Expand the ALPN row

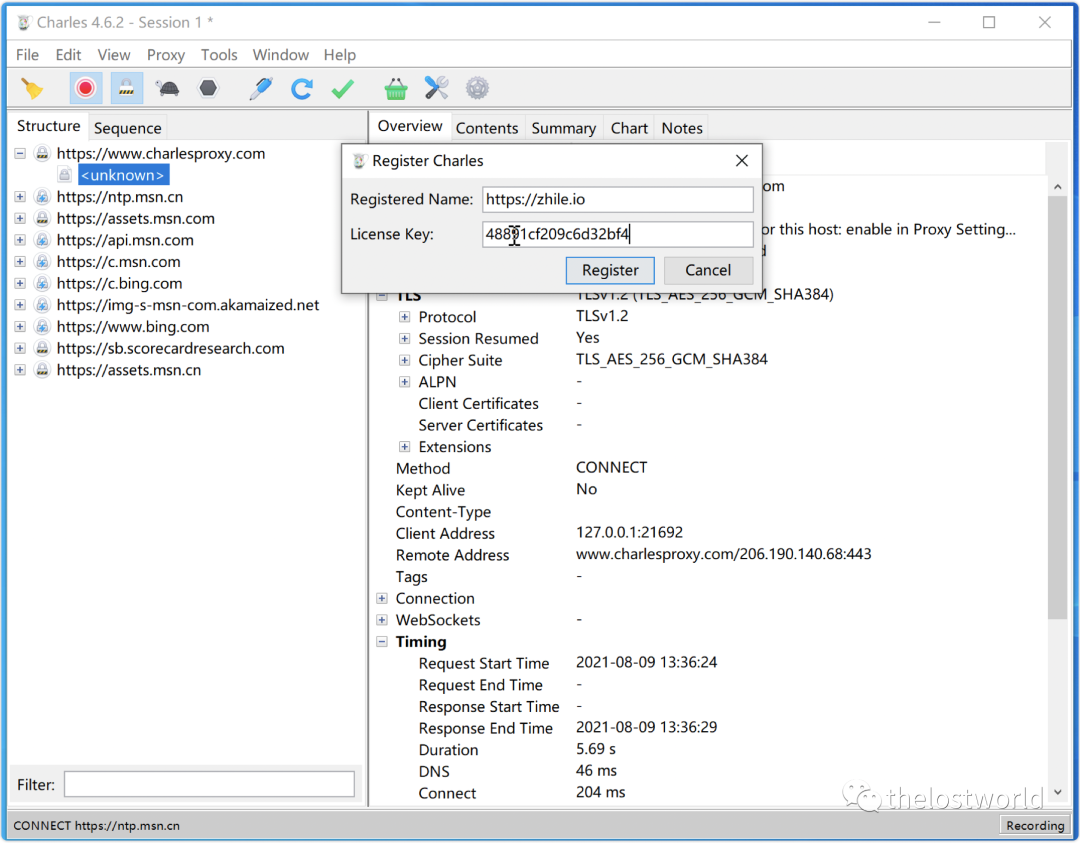click(x=404, y=382)
